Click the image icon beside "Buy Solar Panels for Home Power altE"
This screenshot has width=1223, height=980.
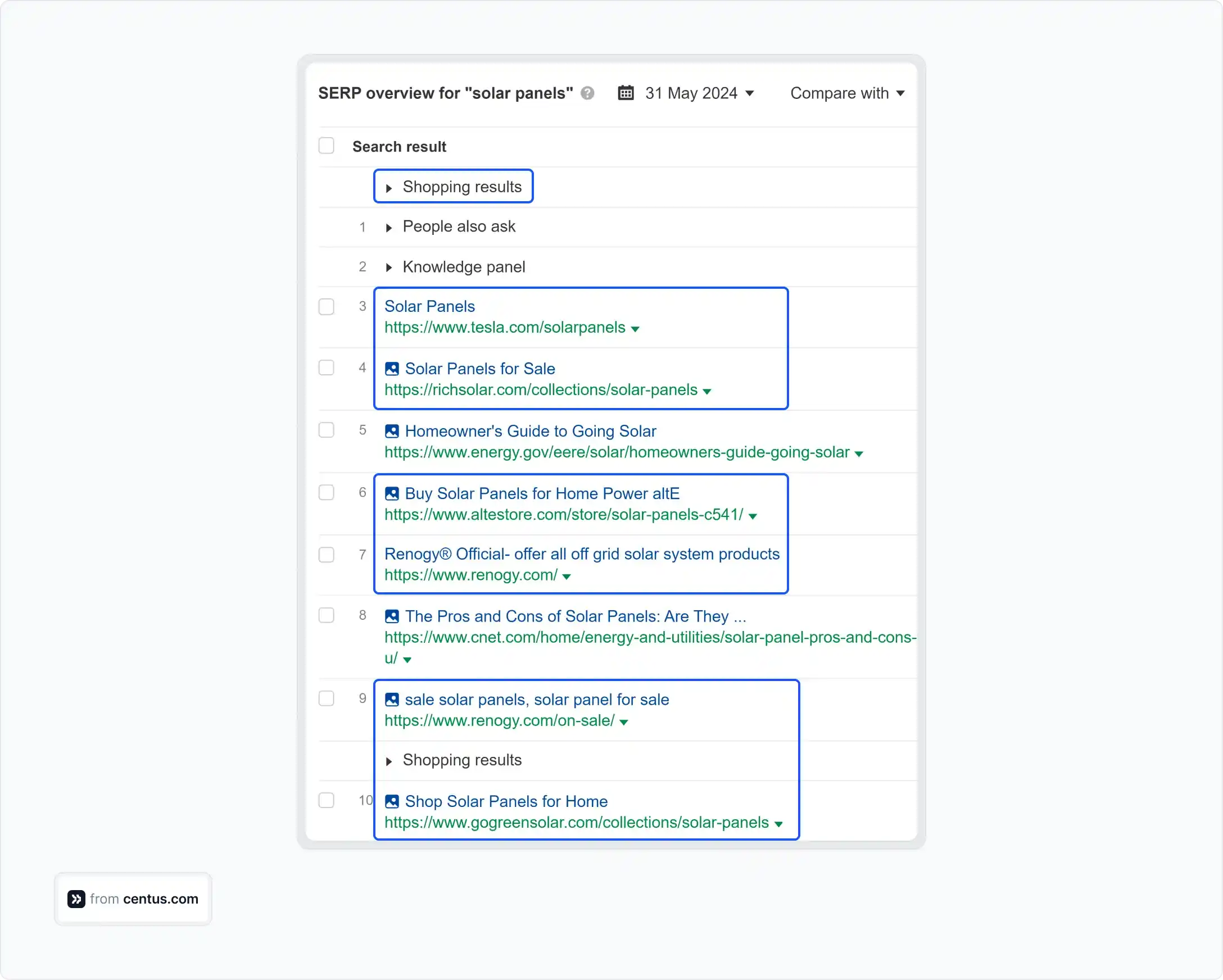click(x=391, y=493)
